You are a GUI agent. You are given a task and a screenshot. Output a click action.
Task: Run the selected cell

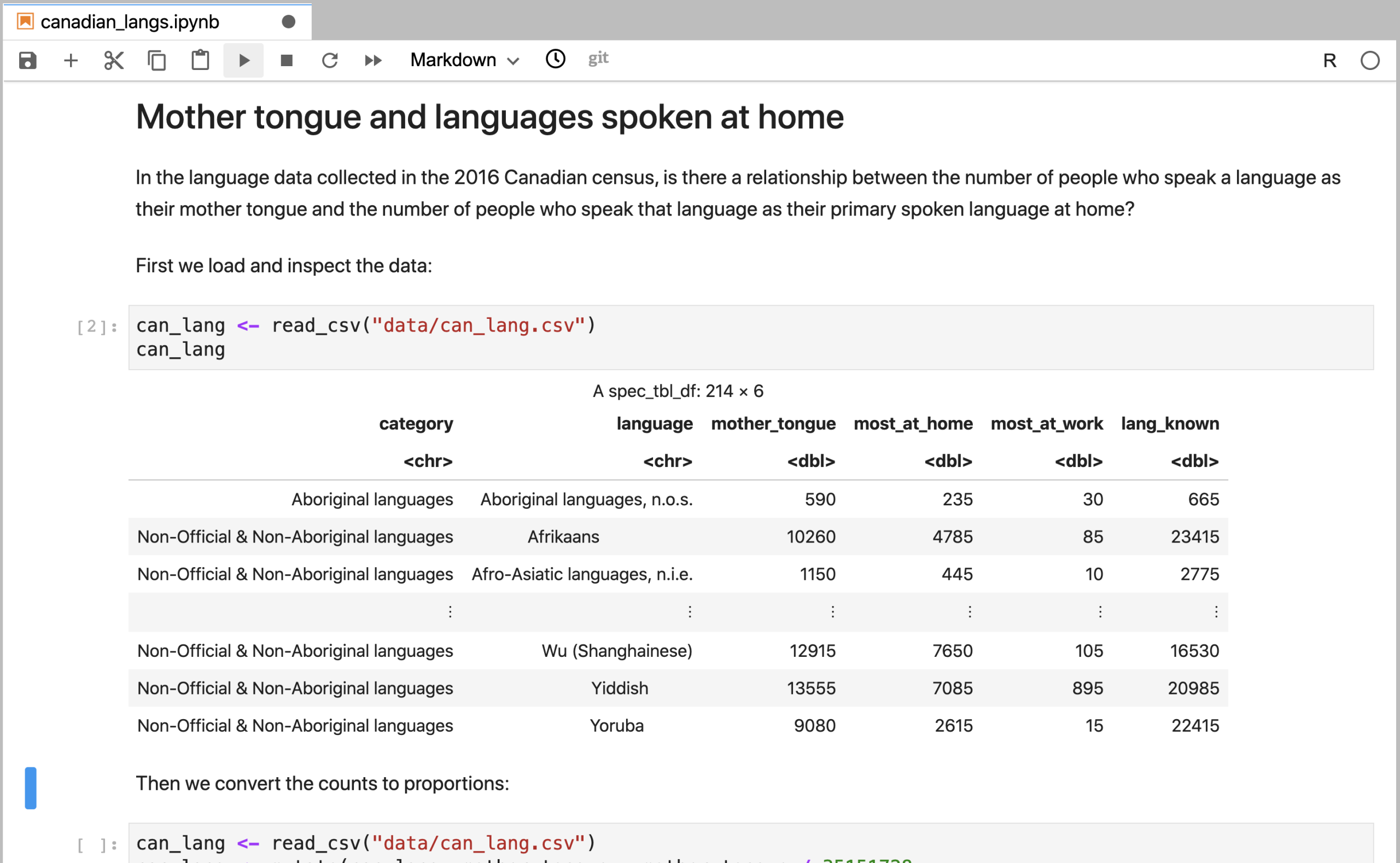[244, 61]
